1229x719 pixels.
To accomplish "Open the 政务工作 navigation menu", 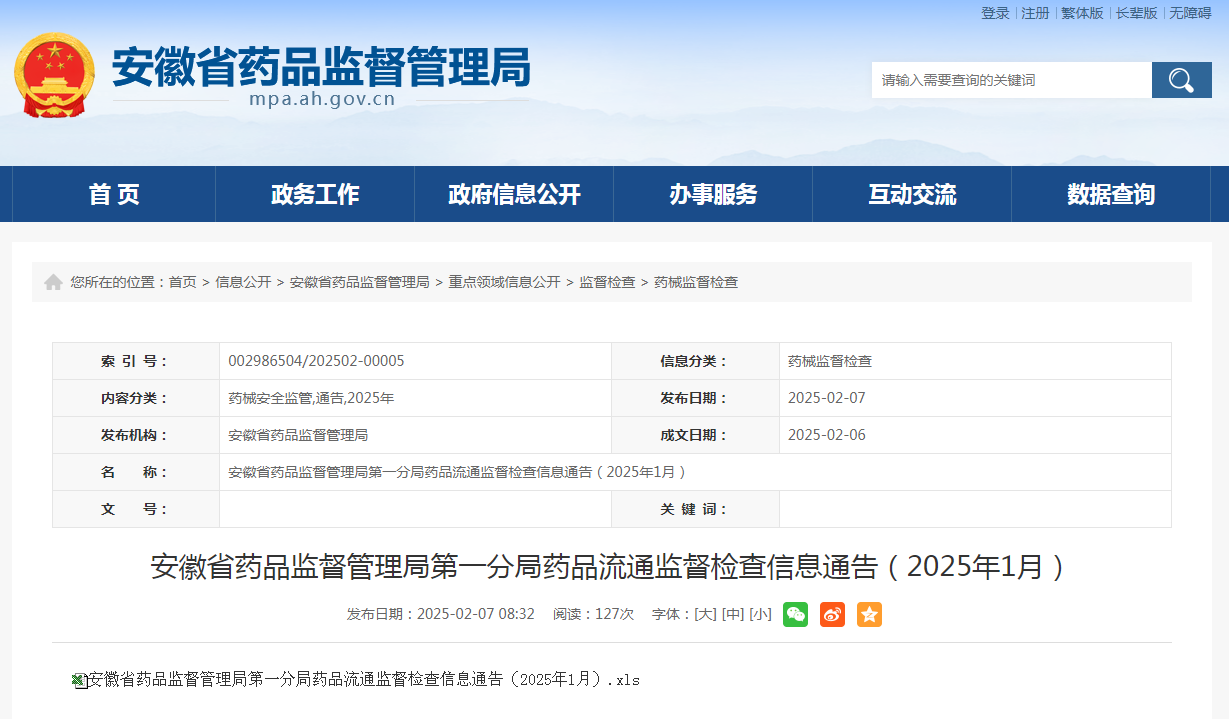I will point(315,194).
